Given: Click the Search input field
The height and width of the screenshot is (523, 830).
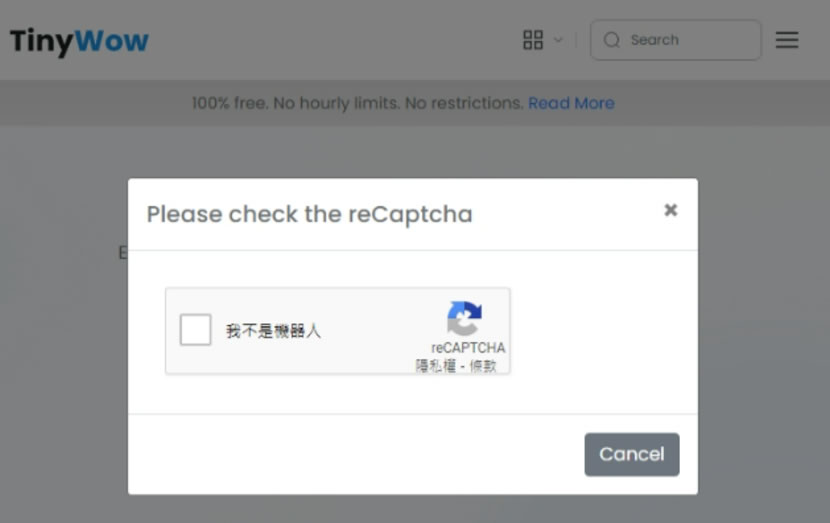Looking at the screenshot, I should (x=675, y=40).
